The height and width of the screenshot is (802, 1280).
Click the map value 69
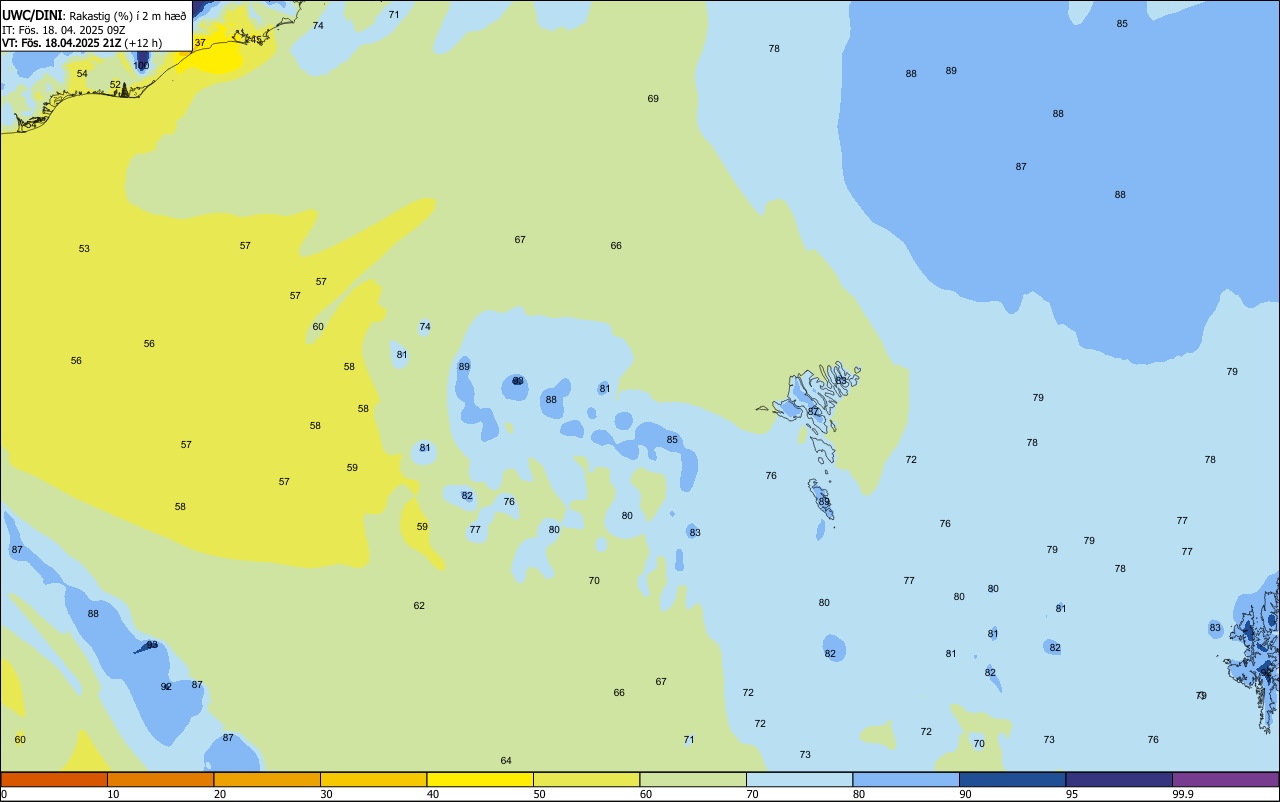click(653, 99)
